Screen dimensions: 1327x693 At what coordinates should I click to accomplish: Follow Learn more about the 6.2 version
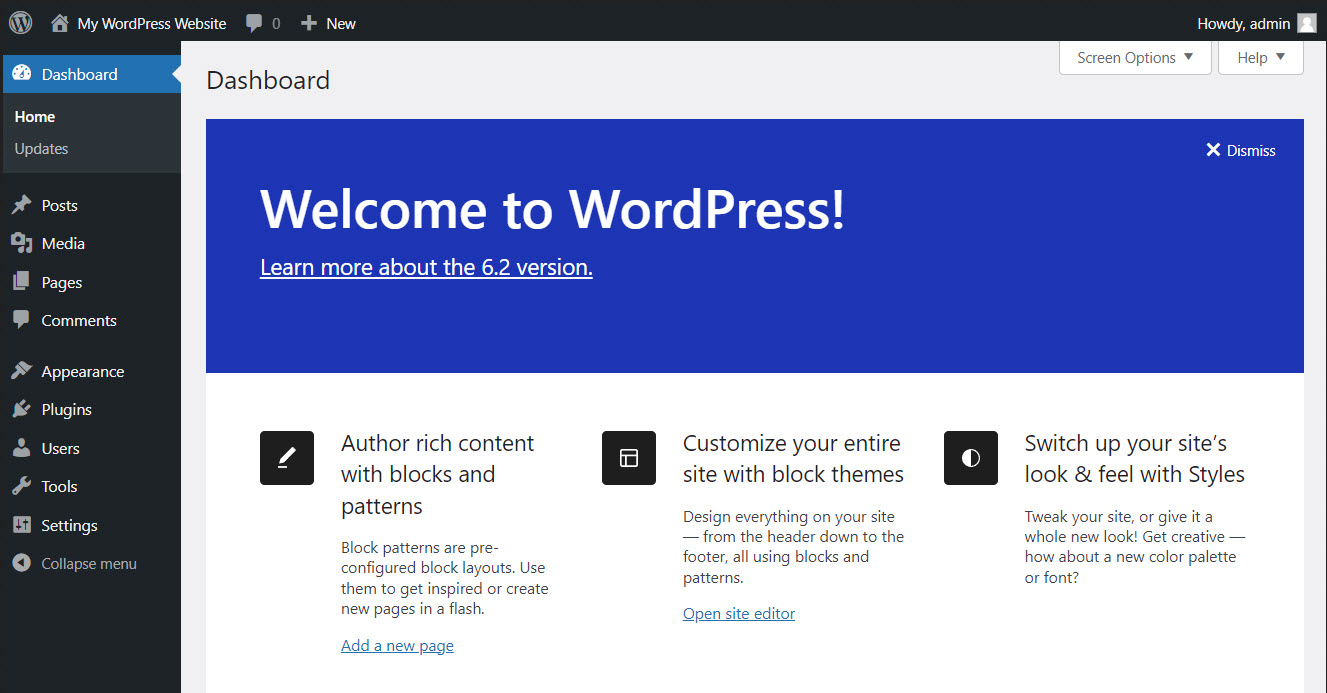click(426, 267)
